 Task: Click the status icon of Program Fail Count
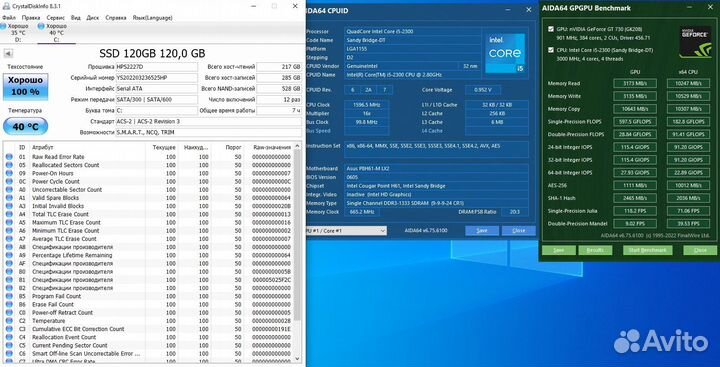point(9,296)
